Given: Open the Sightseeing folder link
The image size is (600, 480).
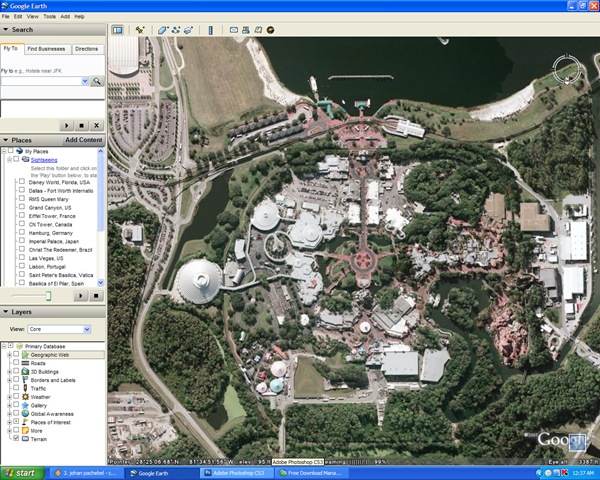Looking at the screenshot, I should (x=44, y=160).
